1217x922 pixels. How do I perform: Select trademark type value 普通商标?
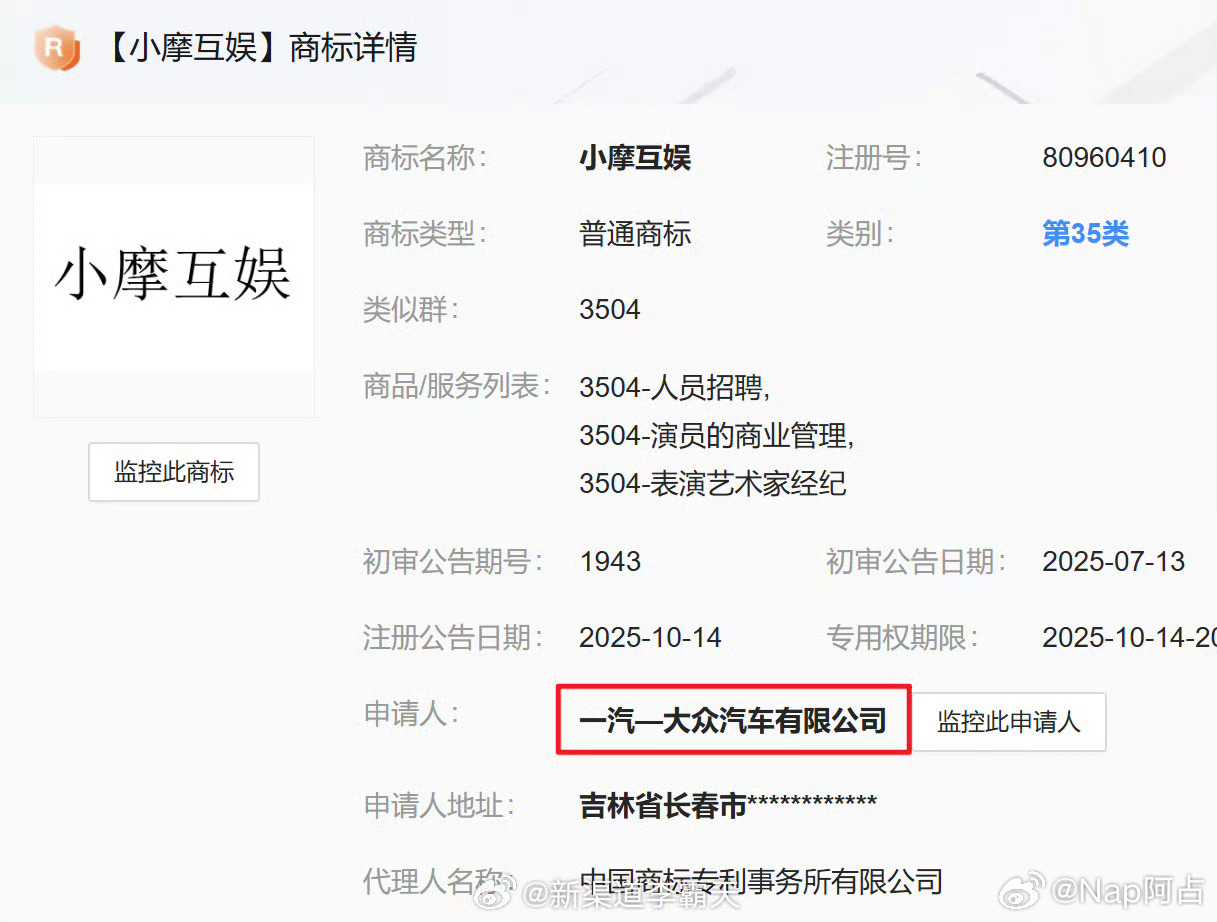tap(635, 234)
